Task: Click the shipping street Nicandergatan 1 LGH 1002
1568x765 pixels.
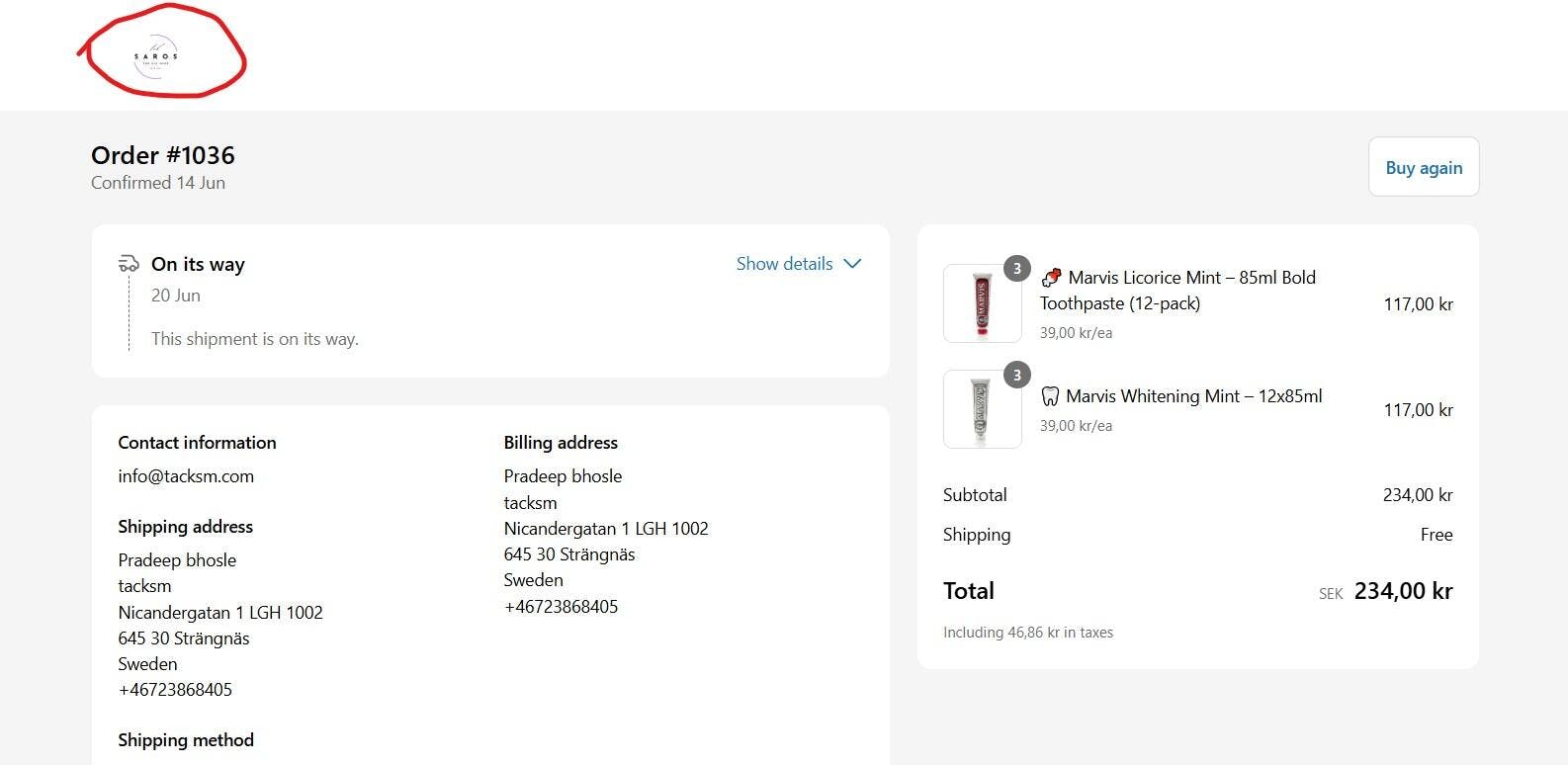Action: [220, 613]
